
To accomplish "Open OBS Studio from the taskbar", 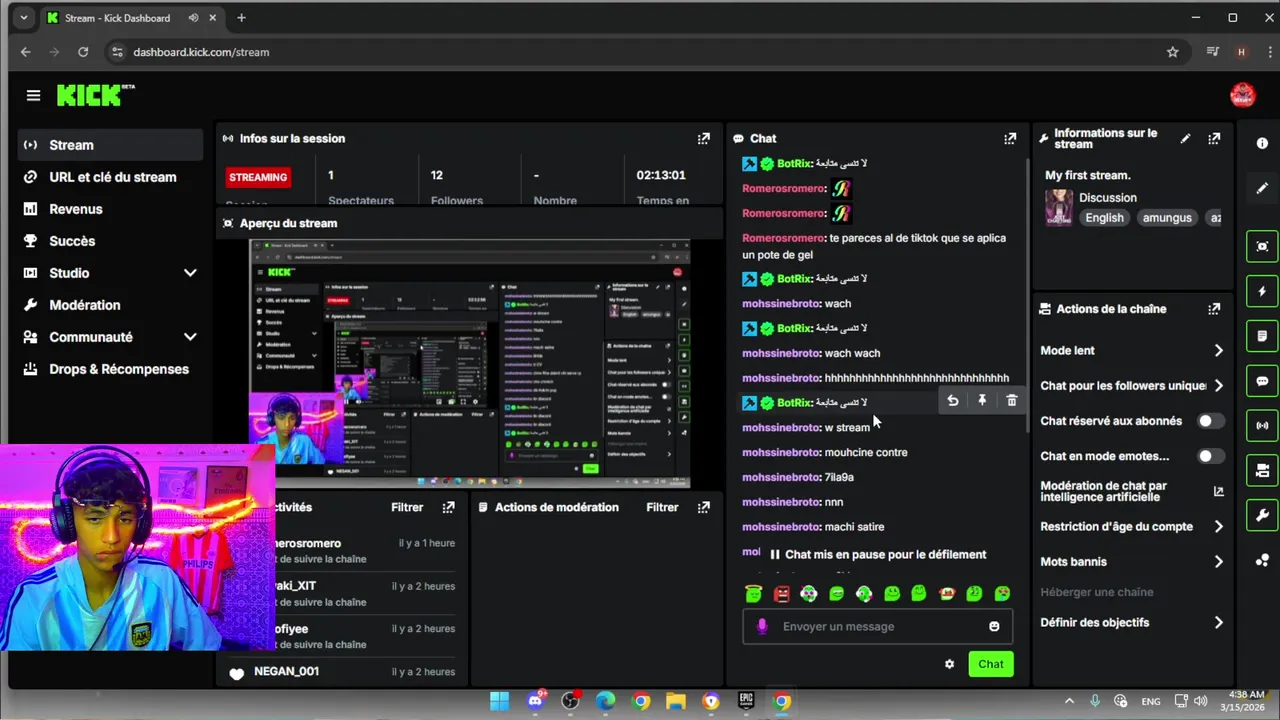I will pyautogui.click(x=570, y=701).
